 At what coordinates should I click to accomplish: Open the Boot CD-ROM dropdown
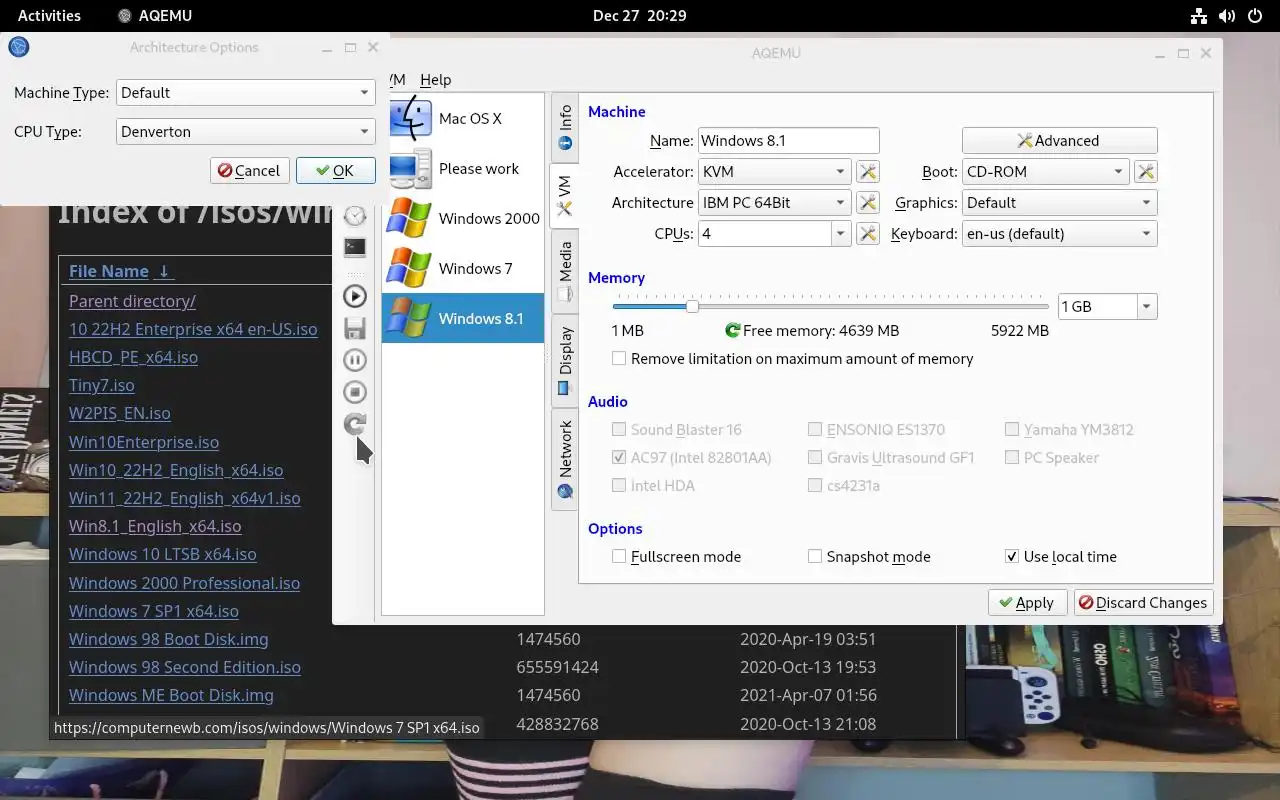[x=1046, y=172]
